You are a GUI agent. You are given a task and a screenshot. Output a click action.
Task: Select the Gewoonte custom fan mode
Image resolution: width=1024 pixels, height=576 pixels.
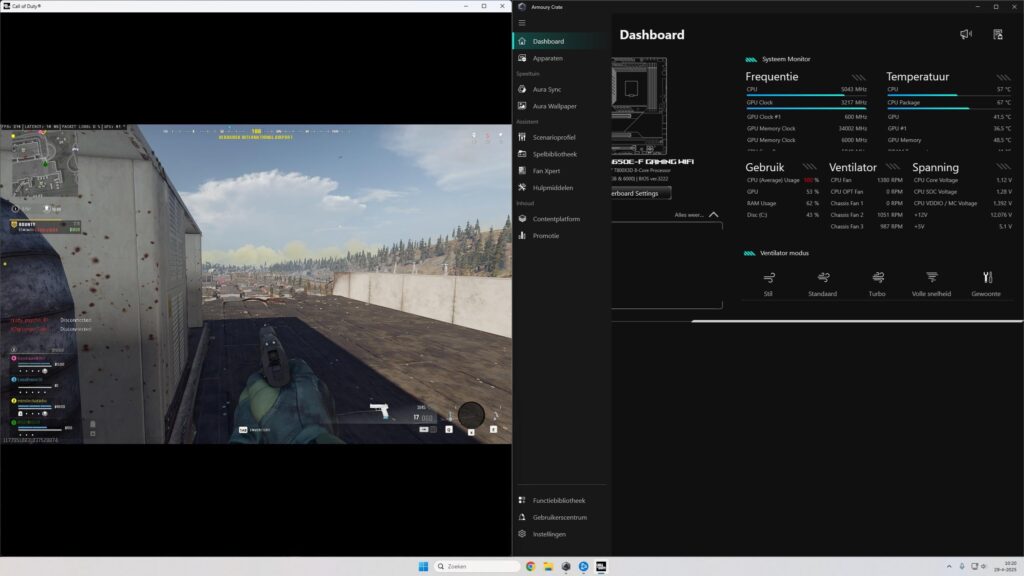[986, 284]
